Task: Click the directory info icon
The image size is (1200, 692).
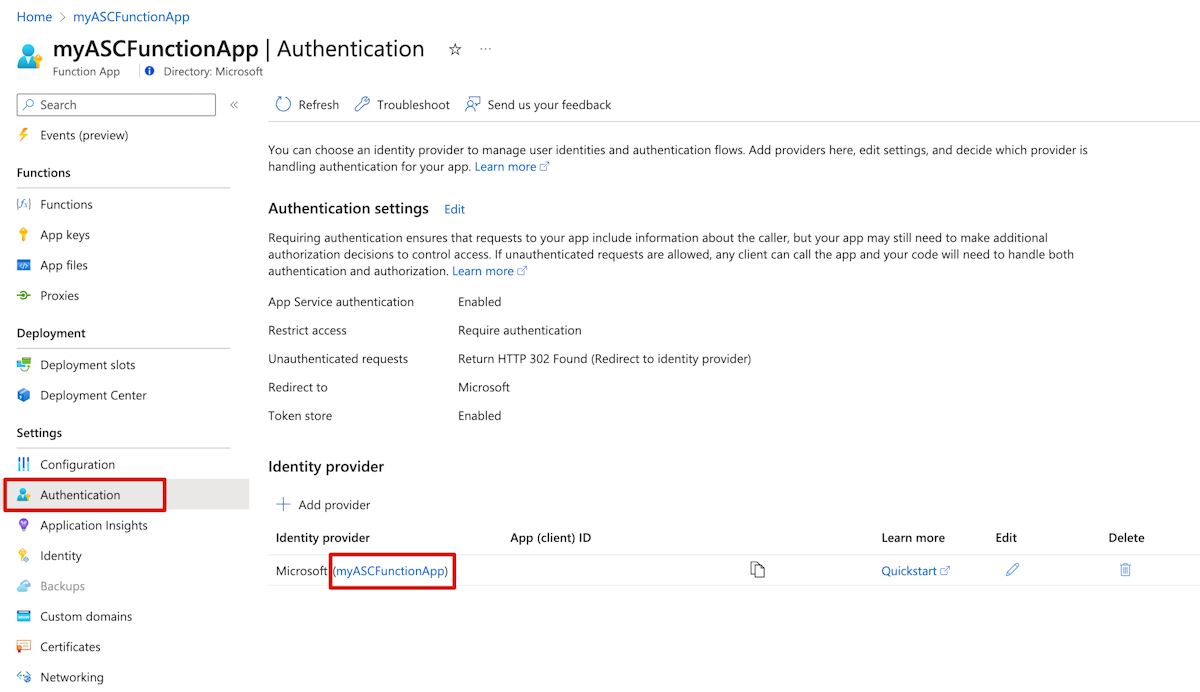Action: 150,72
